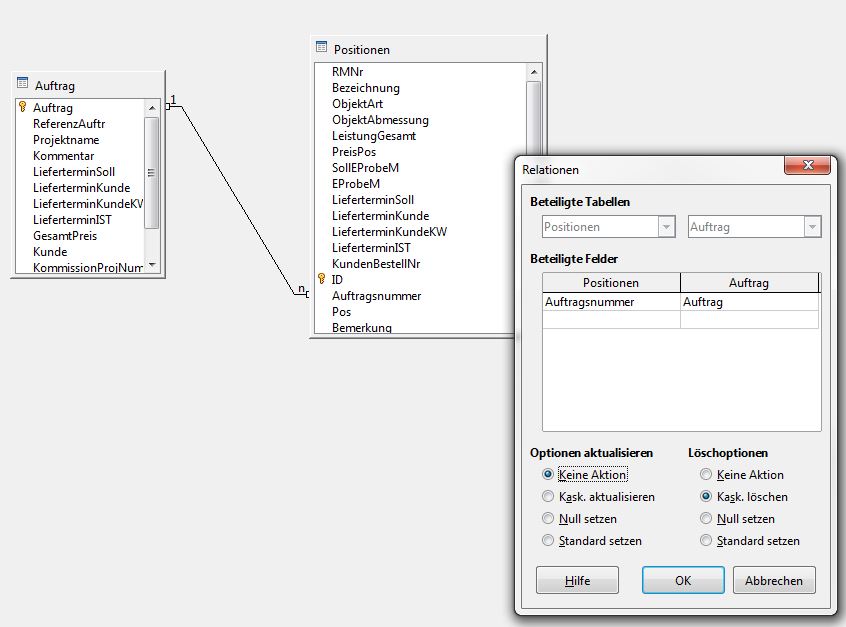Close the Relationen dialog window
The height and width of the screenshot is (627, 846).
(x=810, y=168)
